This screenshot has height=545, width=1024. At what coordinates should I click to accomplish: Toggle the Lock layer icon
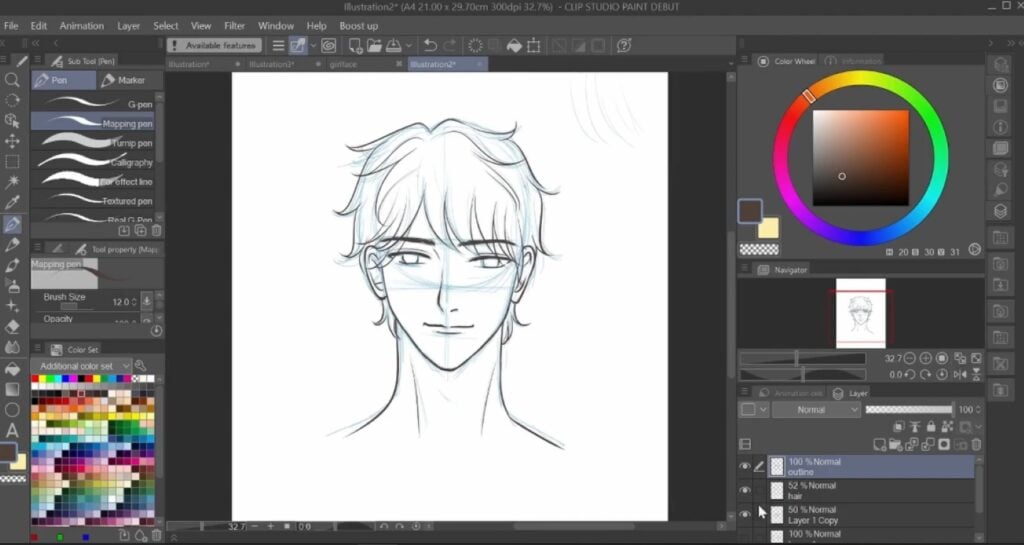(x=931, y=427)
